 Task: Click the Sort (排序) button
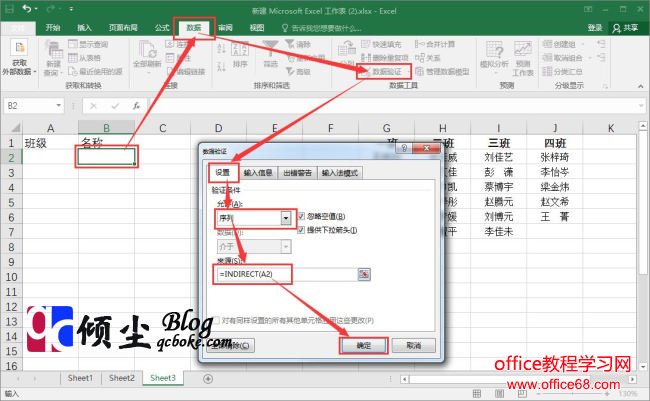(240, 55)
